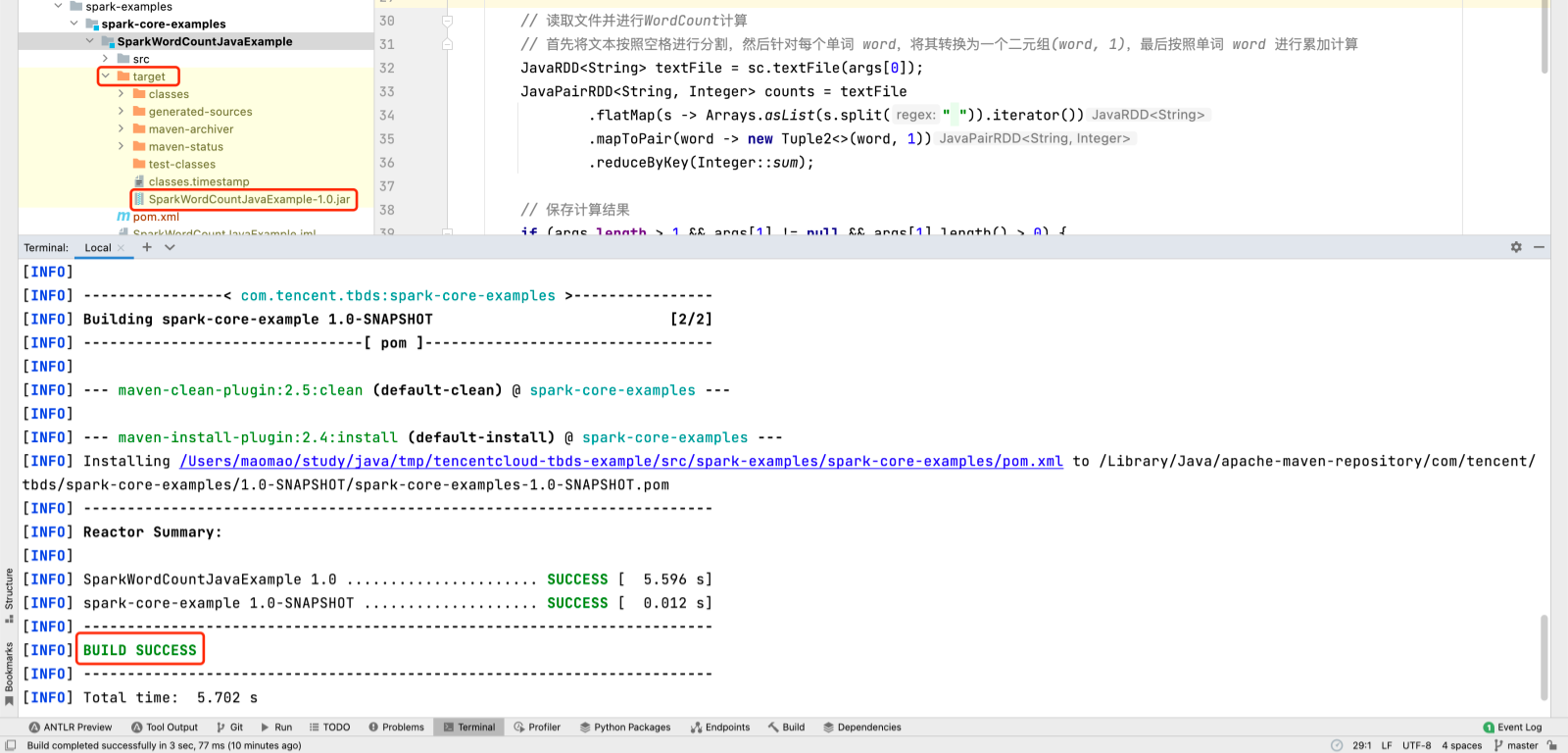Select the Local terminal tab
This screenshot has height=753, width=1568.
click(x=98, y=248)
